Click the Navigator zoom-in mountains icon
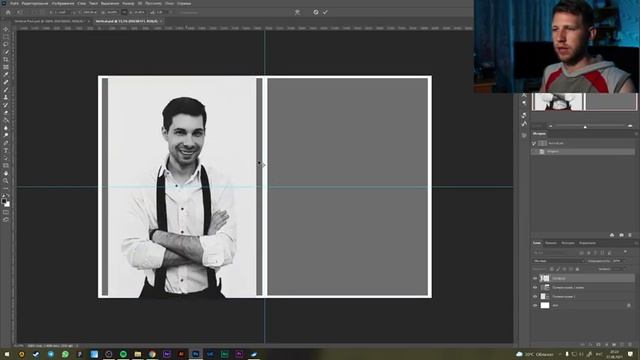 [x=630, y=126]
